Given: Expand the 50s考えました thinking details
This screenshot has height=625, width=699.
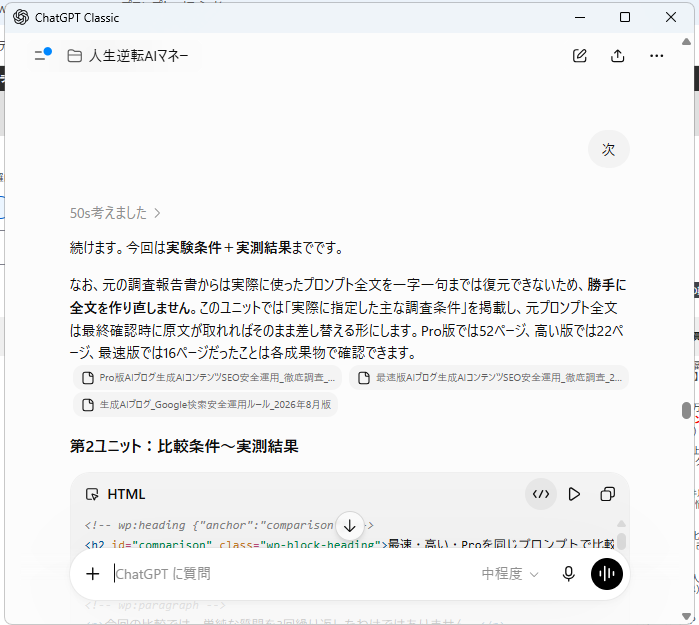Looking at the screenshot, I should pyautogui.click(x=115, y=213).
